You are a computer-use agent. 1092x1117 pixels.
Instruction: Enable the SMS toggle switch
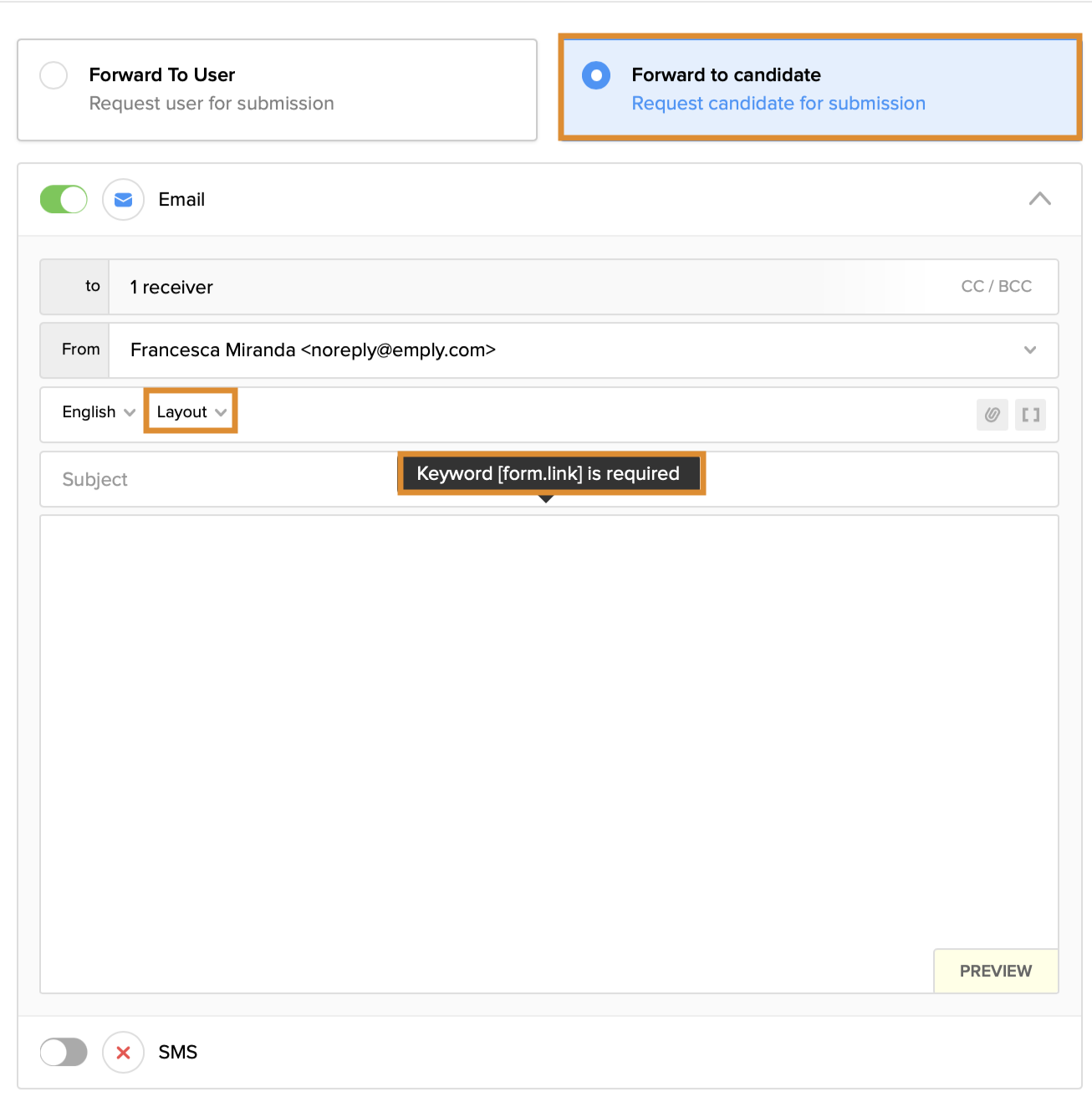point(64,1053)
